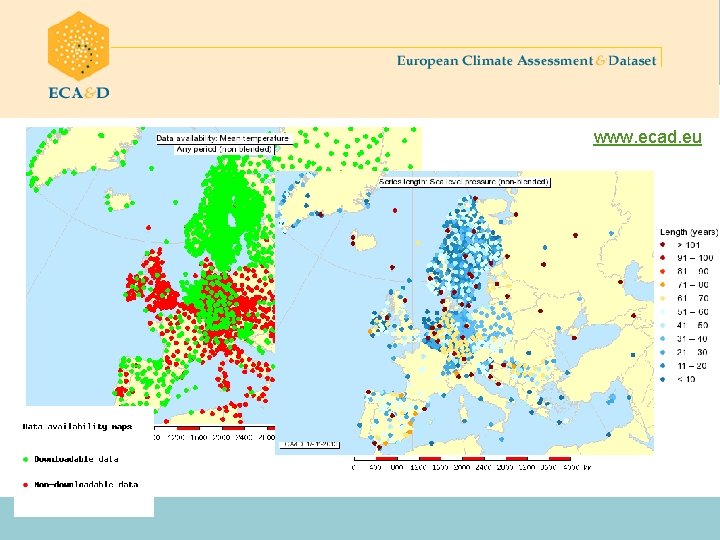Click the '11 – 20' legend label
The width and height of the screenshot is (720, 540).
pyautogui.click(x=692, y=366)
